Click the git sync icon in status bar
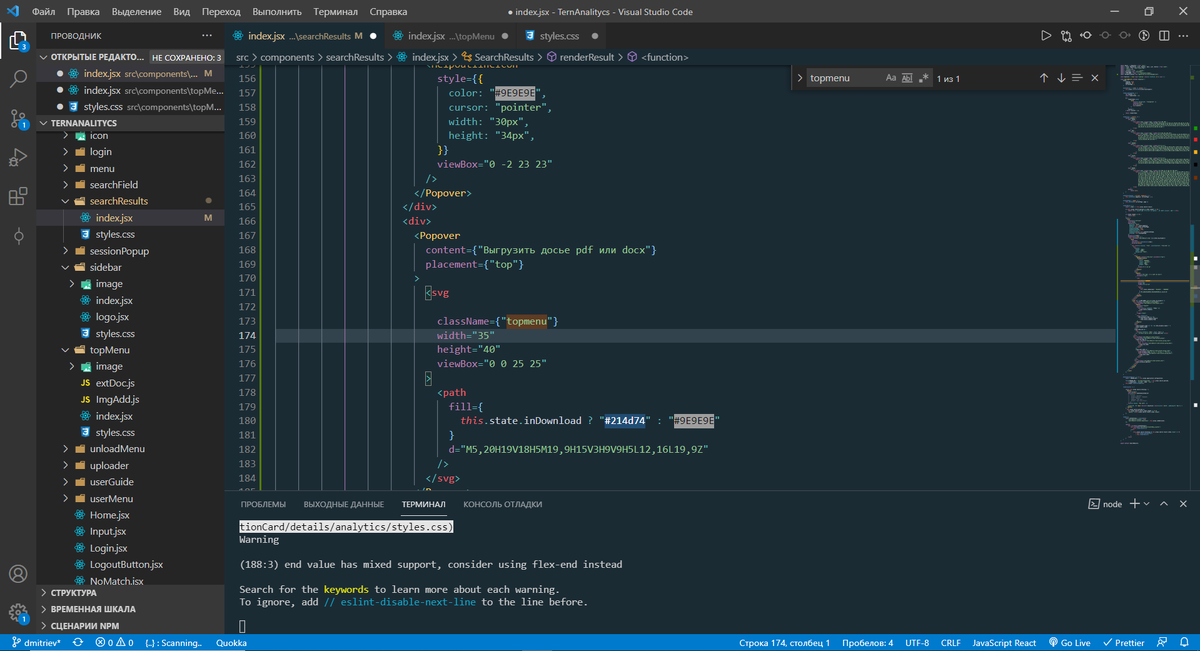This screenshot has width=1200, height=651. pos(76,643)
